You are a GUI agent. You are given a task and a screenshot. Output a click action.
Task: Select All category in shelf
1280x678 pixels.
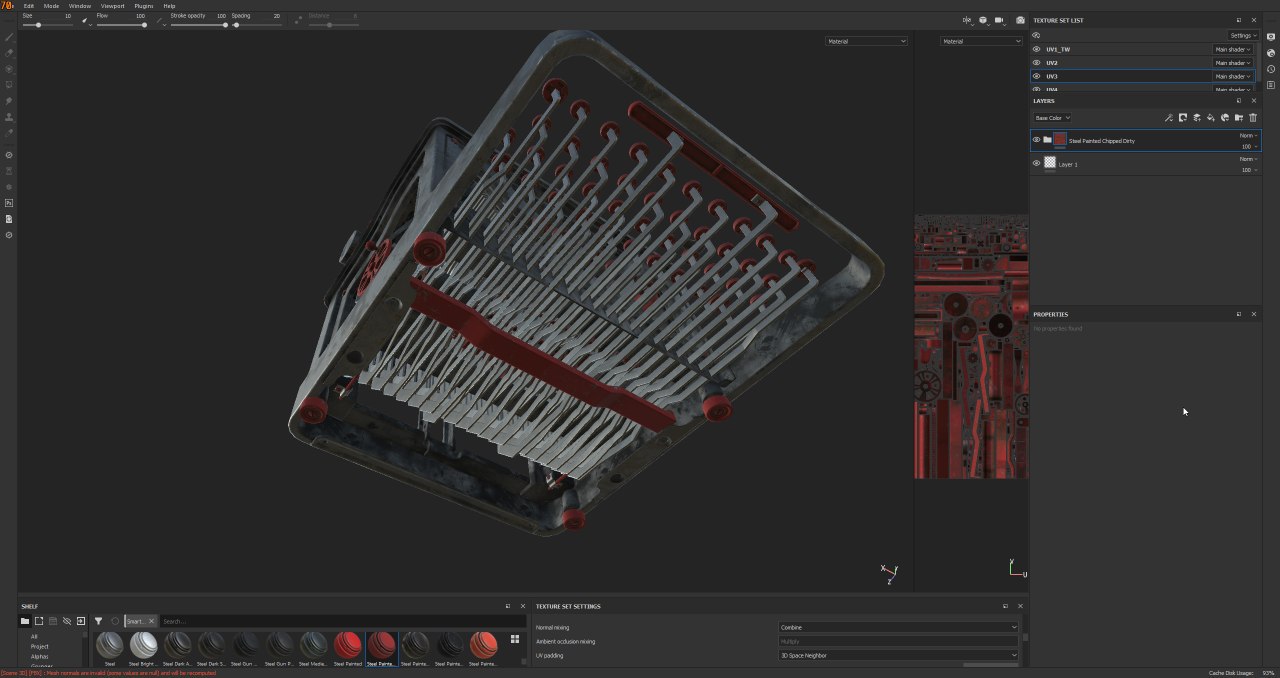[x=34, y=636]
